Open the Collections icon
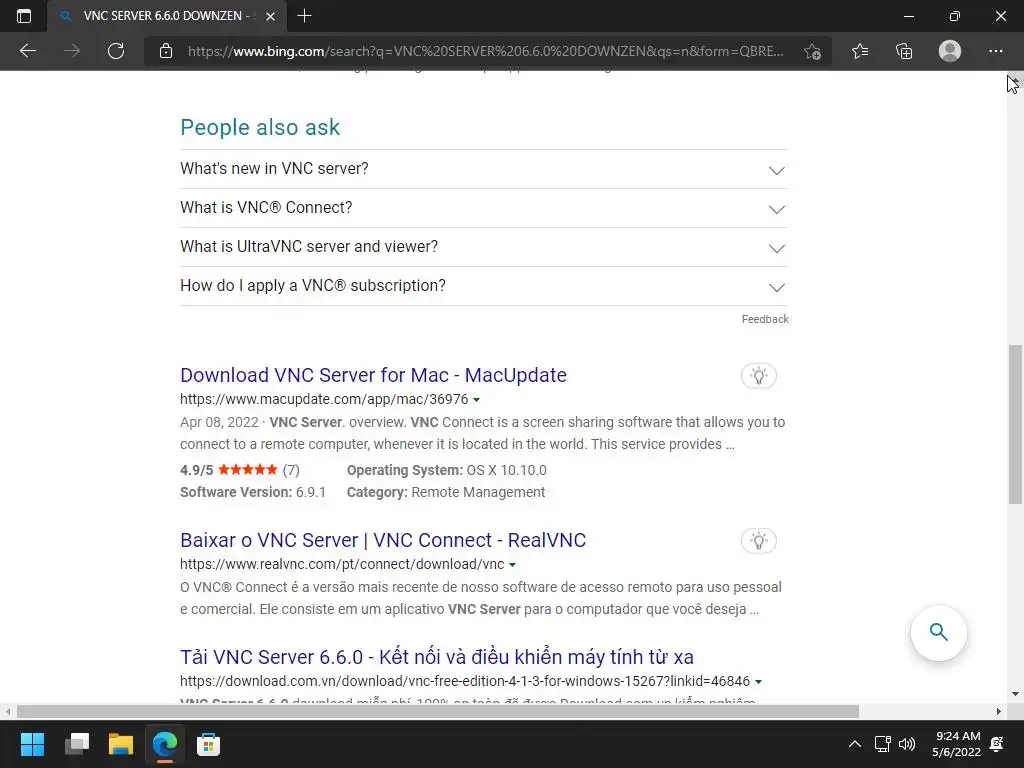The image size is (1024, 768). click(904, 51)
